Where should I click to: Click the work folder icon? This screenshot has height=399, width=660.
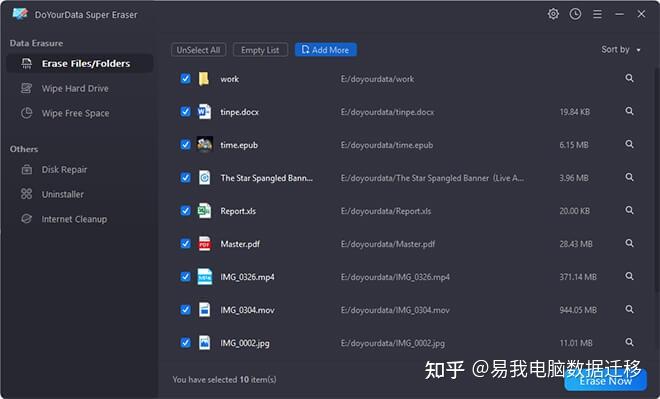(204, 79)
